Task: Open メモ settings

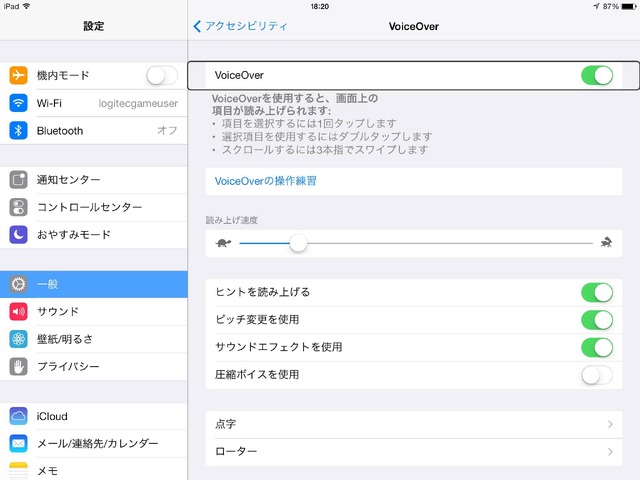Action: (x=93, y=469)
